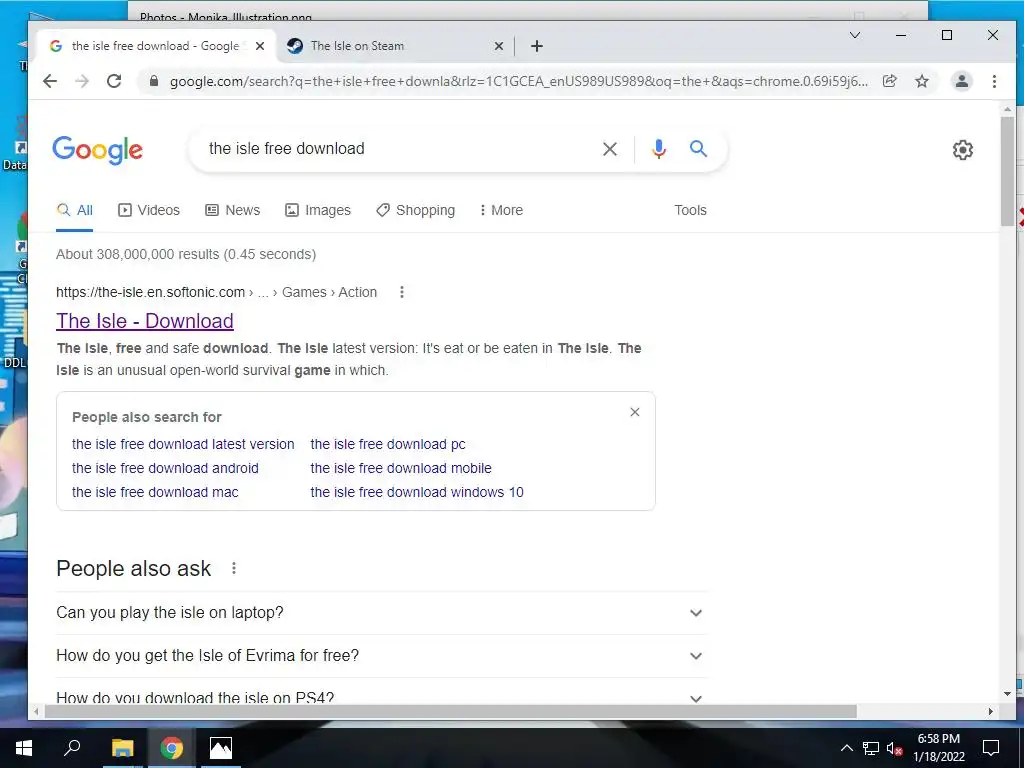The image size is (1024, 768).
Task: Clear the search box with X
Action: pos(610,149)
